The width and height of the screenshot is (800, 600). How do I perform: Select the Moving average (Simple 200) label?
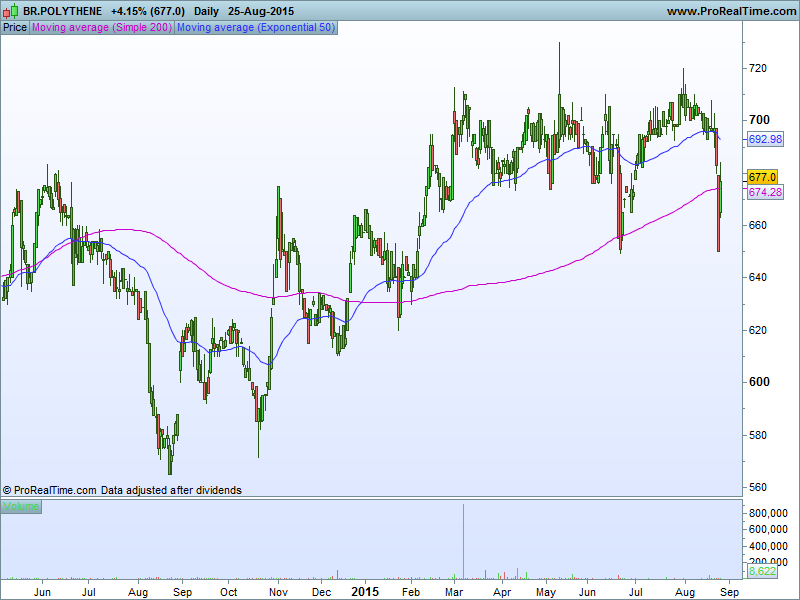pyautogui.click(x=102, y=27)
